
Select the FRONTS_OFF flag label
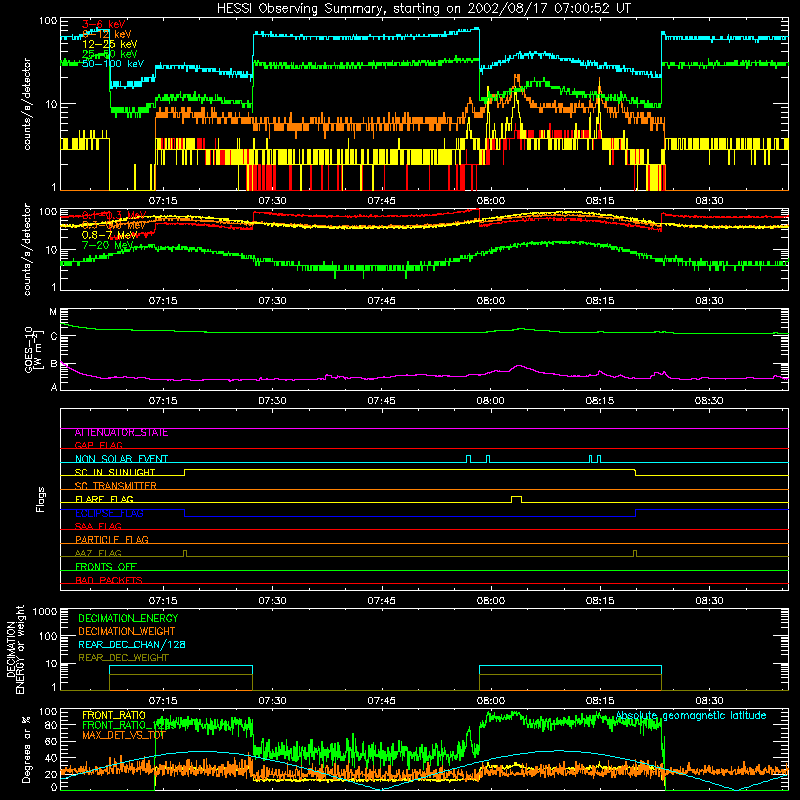[x=106, y=567]
